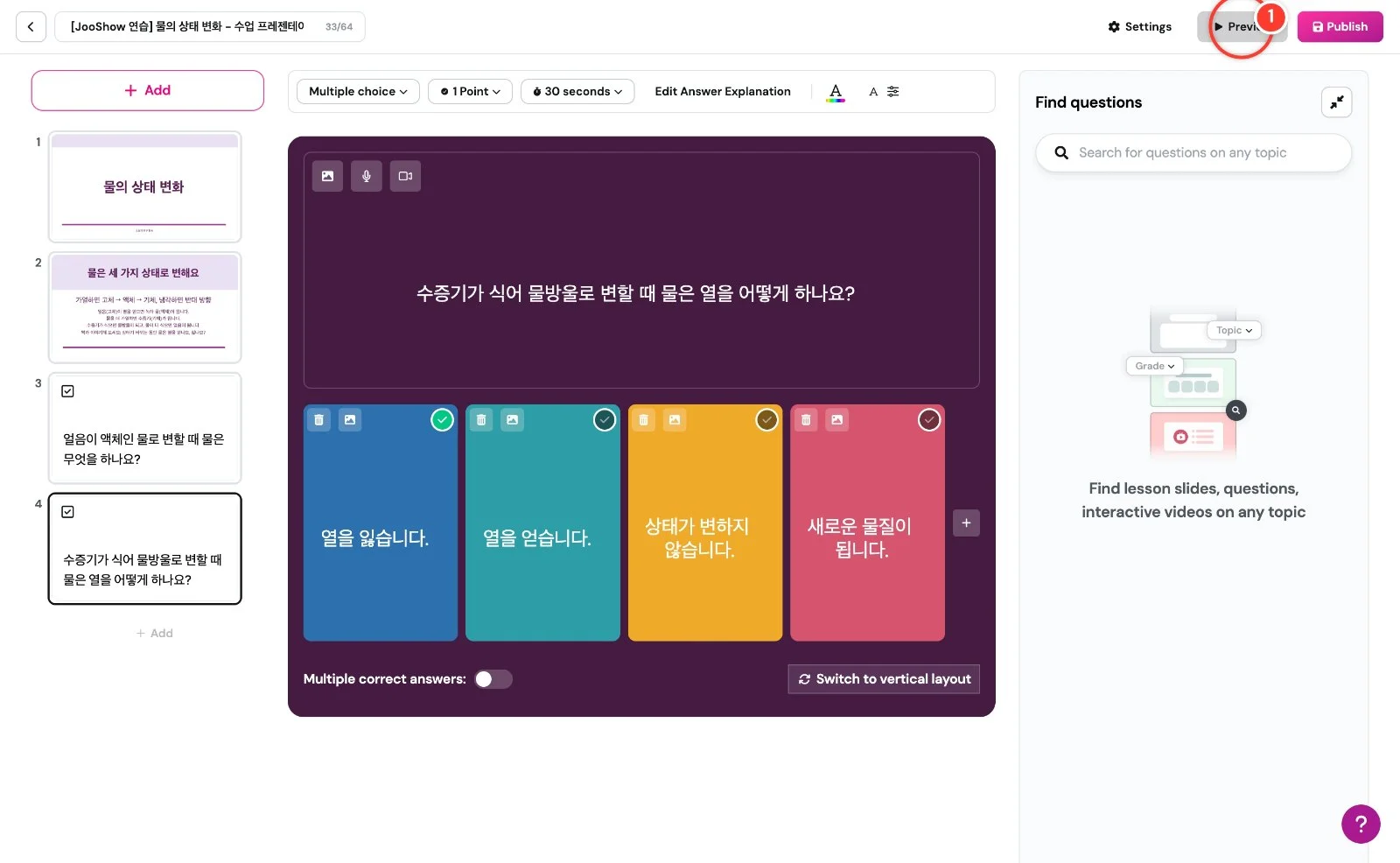Mark 상태가 변하지 않습니다 as correct

(x=767, y=420)
